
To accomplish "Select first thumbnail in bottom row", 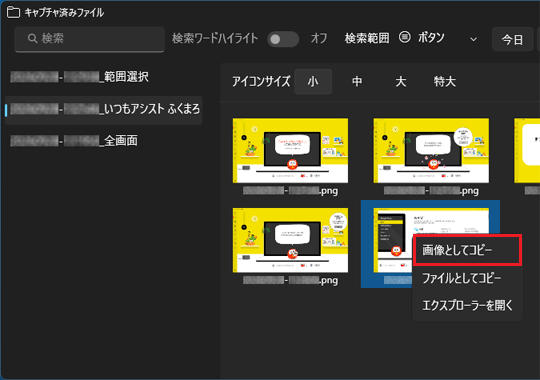I will point(290,240).
